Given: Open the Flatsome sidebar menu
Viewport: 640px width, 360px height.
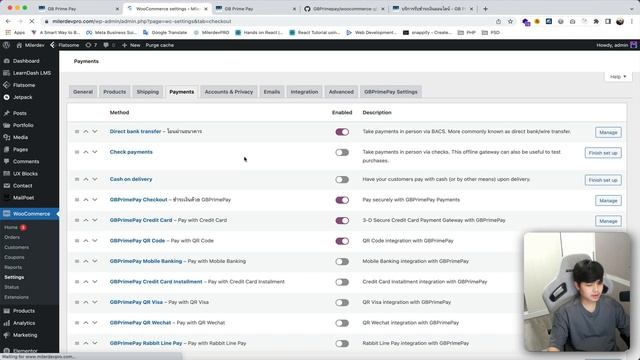Looking at the screenshot, I should point(24,85).
